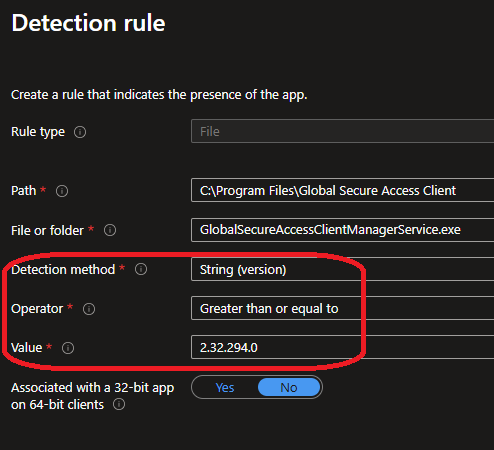This screenshot has width=494, height=450.
Task: Click the info icon beside Value
Action: (x=68, y=348)
